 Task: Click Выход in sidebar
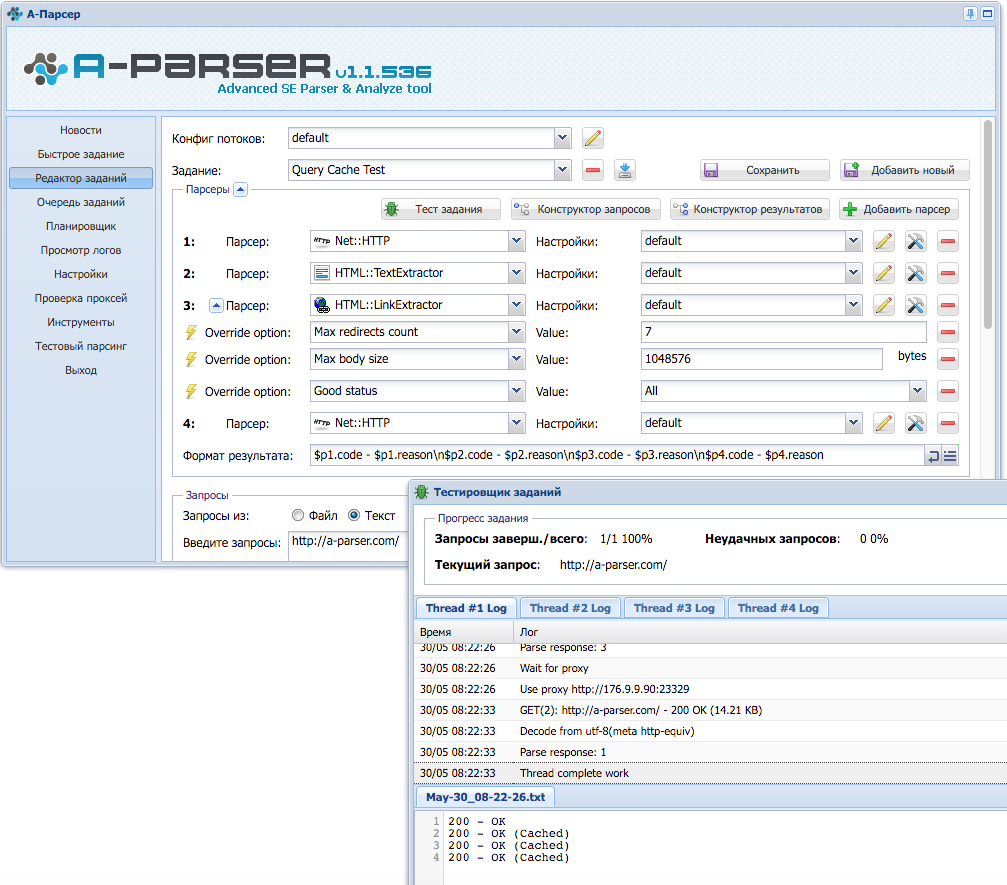coord(81,370)
